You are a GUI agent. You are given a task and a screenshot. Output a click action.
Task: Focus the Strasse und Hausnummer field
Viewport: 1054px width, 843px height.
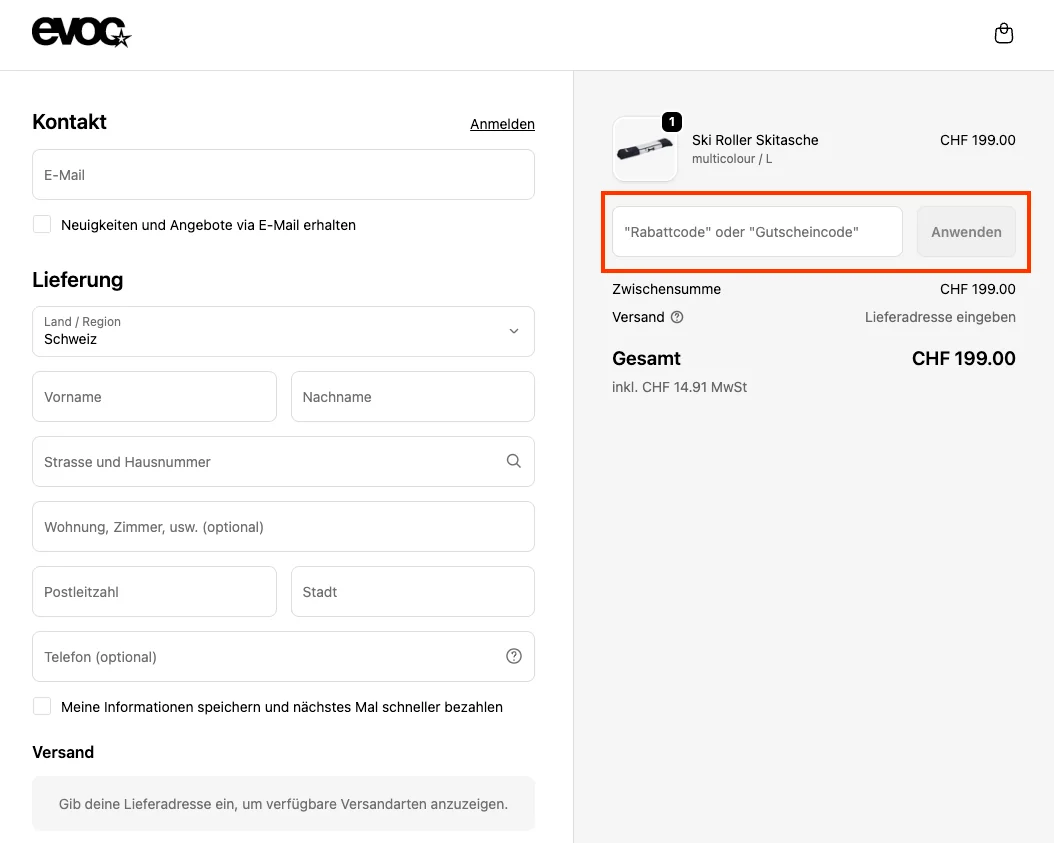point(265,462)
